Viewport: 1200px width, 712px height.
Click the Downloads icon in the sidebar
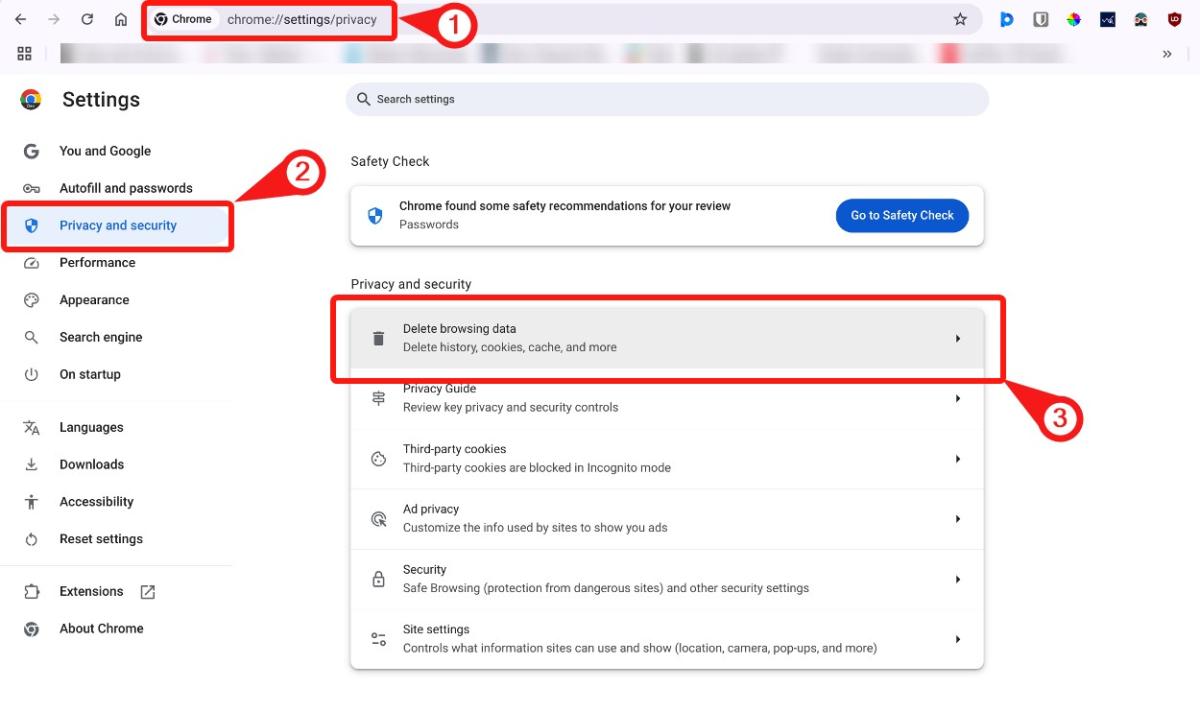point(30,464)
